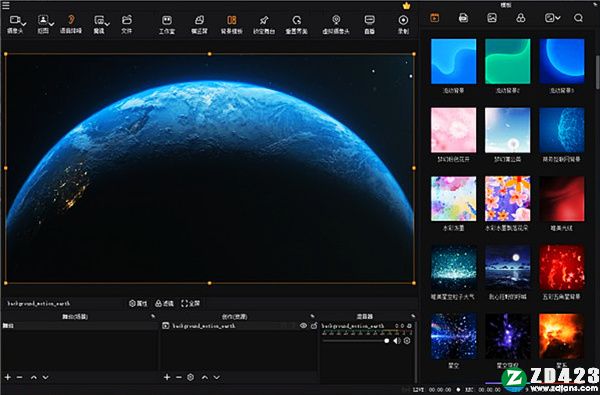
Task: Open the hamburger main menu
Action: (x=6, y=5)
